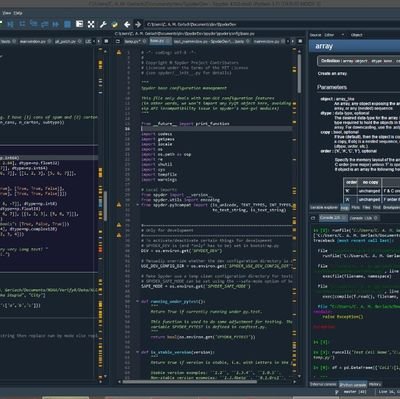Click the maximize current pane toolbar icon

(79, 24)
